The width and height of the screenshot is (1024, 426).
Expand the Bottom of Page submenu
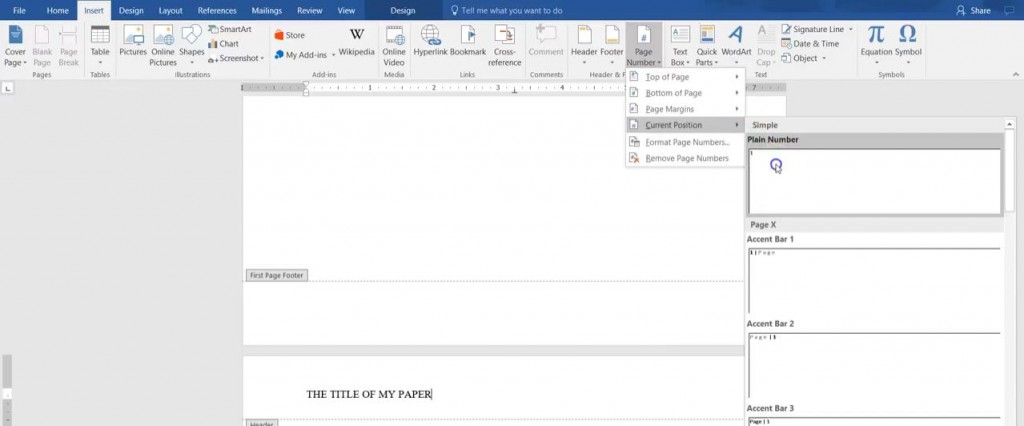pos(685,93)
